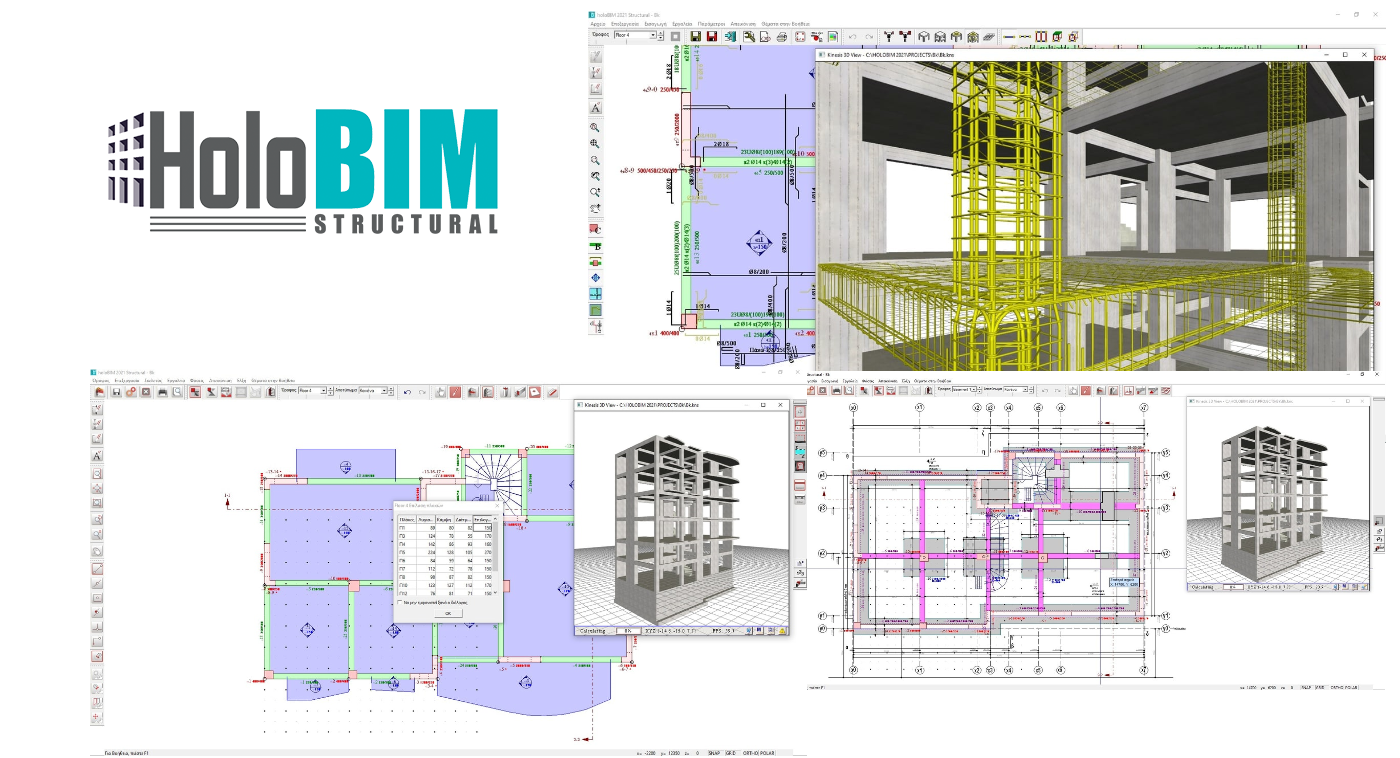Screen dimensions: 1400x758
Task: Open the Απεικόνιση menu in top window
Action: point(743,23)
